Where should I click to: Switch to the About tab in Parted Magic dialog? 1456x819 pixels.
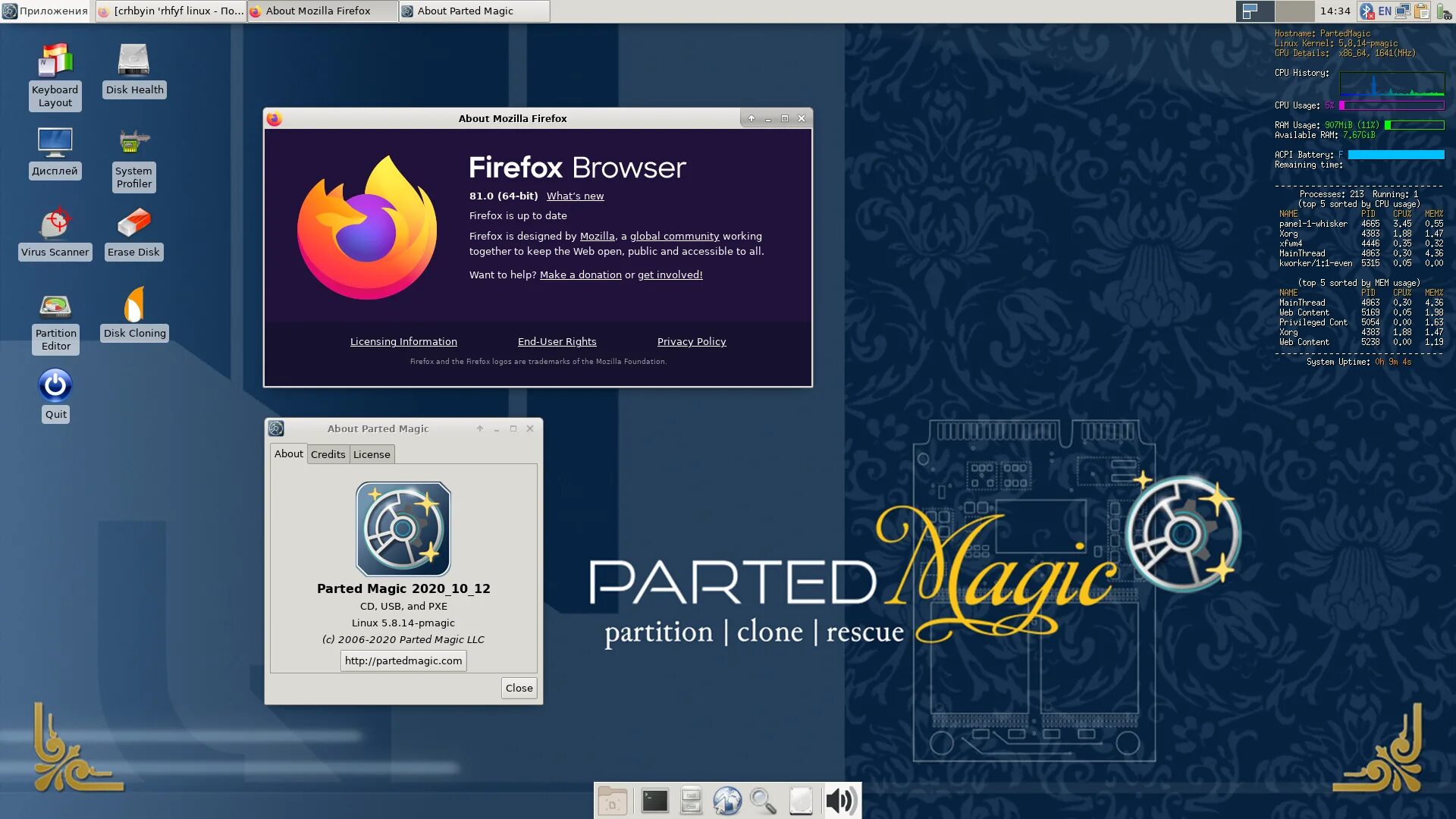pos(288,453)
